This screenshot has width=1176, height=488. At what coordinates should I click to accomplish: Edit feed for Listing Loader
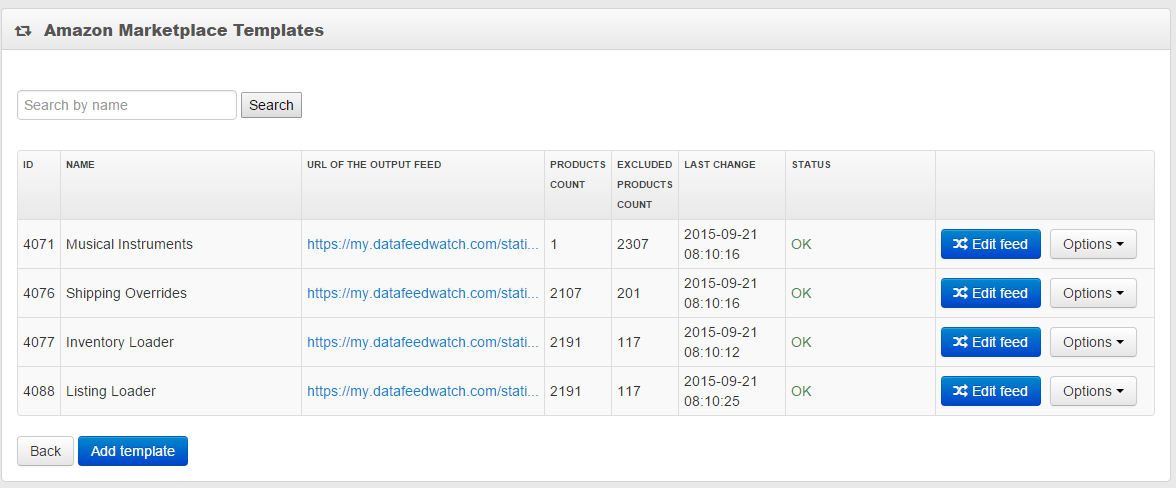991,391
